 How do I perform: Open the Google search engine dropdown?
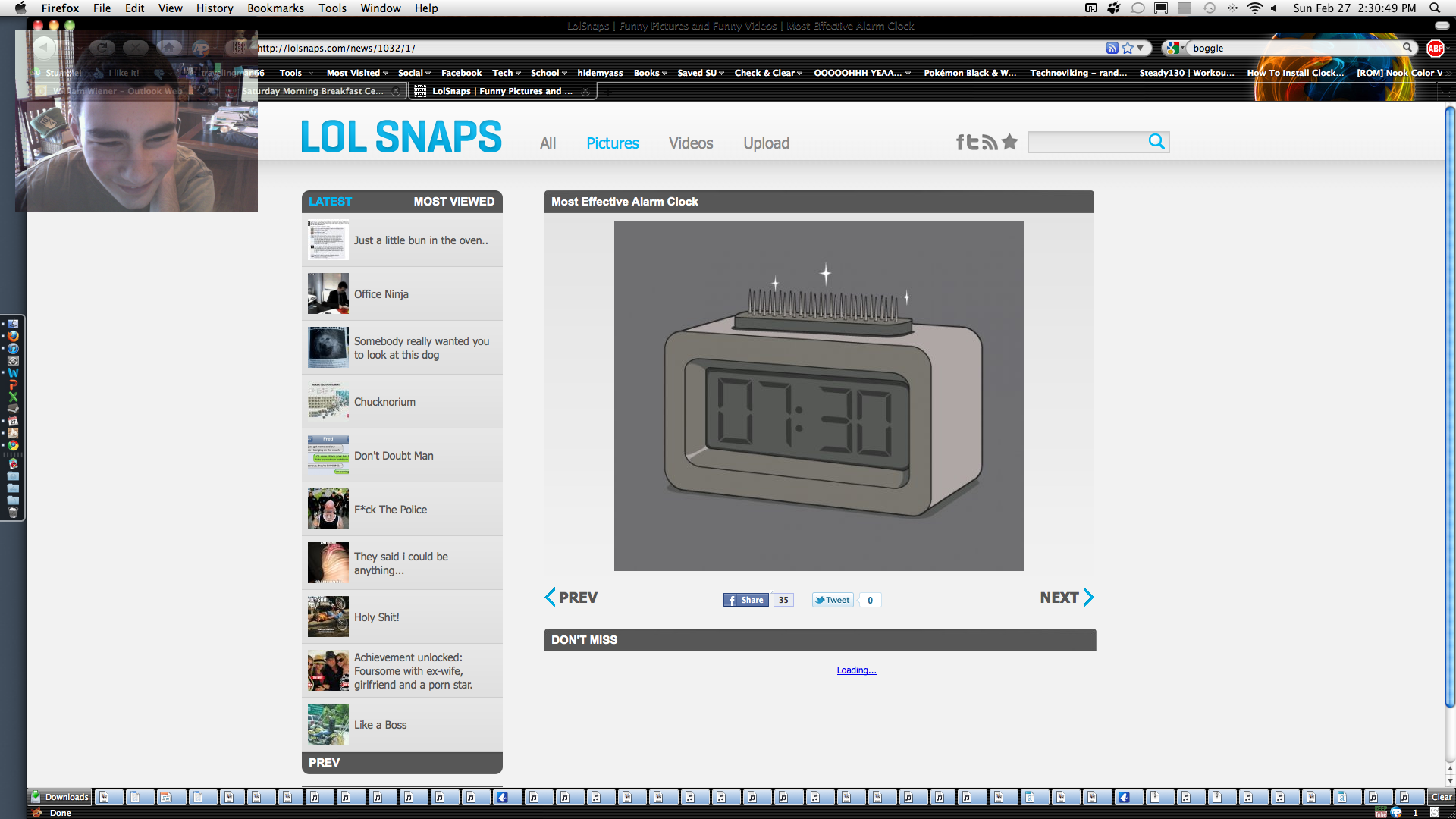[x=1175, y=48]
